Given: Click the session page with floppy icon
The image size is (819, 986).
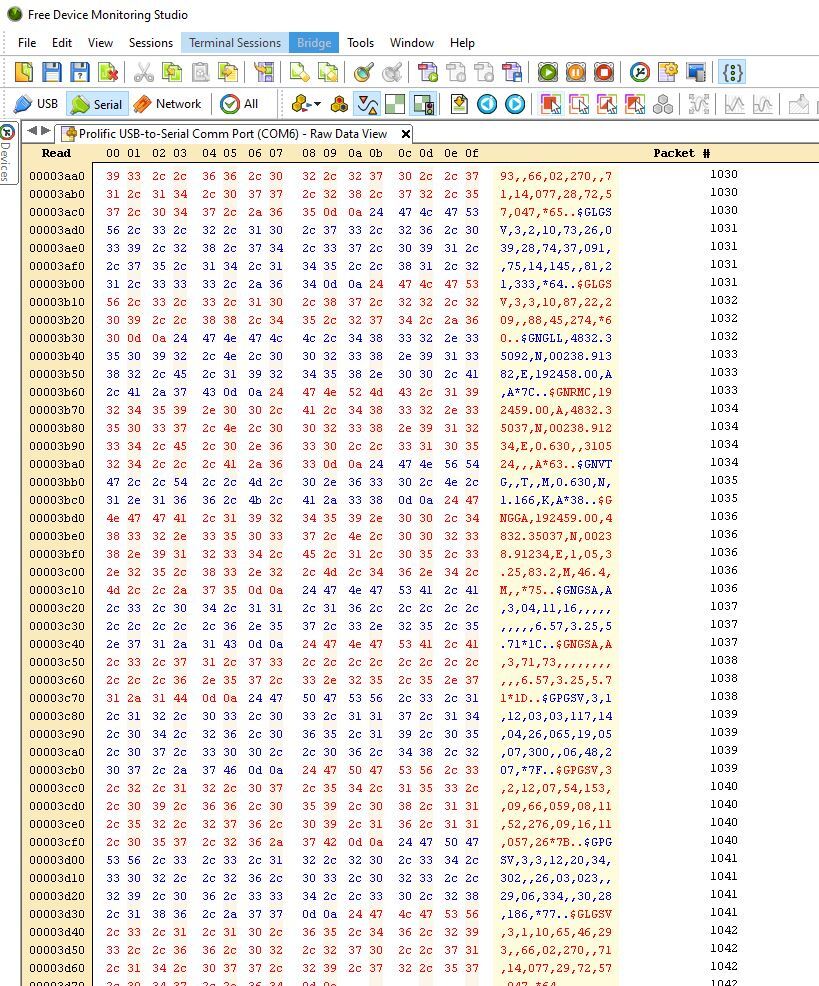Looking at the screenshot, I should tap(512, 72).
